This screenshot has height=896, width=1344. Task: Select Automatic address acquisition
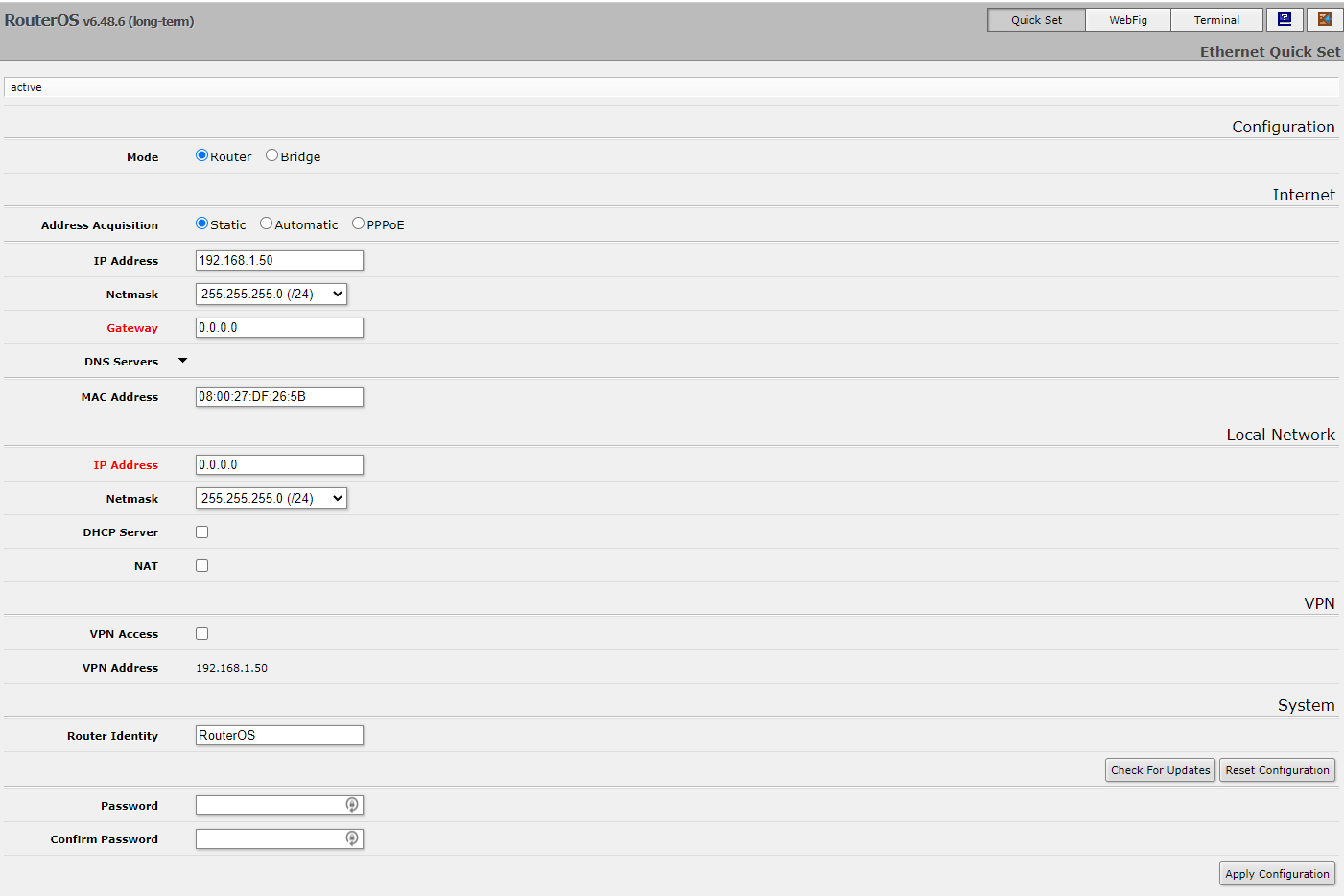(266, 223)
